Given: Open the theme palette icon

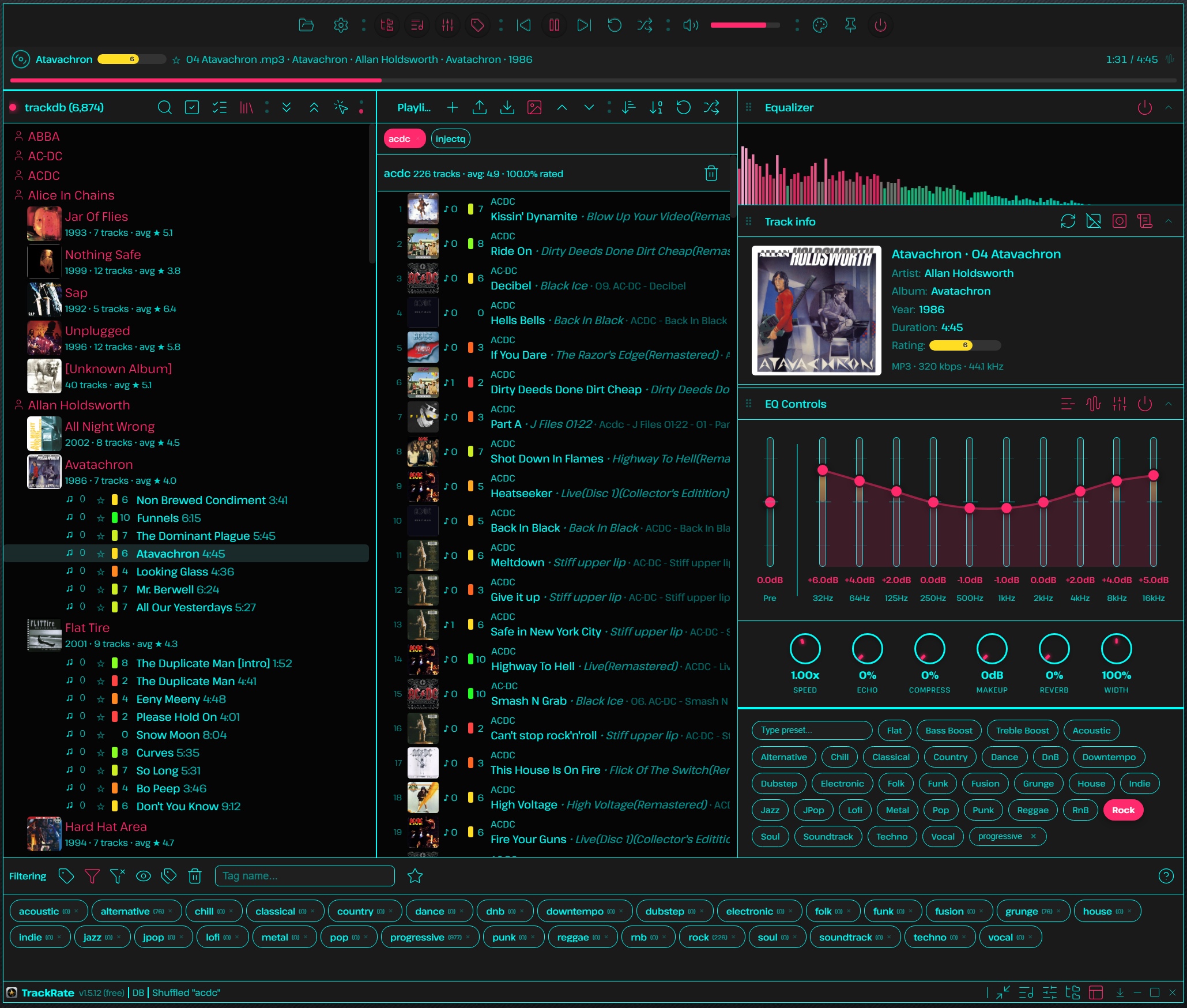Looking at the screenshot, I should (820, 25).
